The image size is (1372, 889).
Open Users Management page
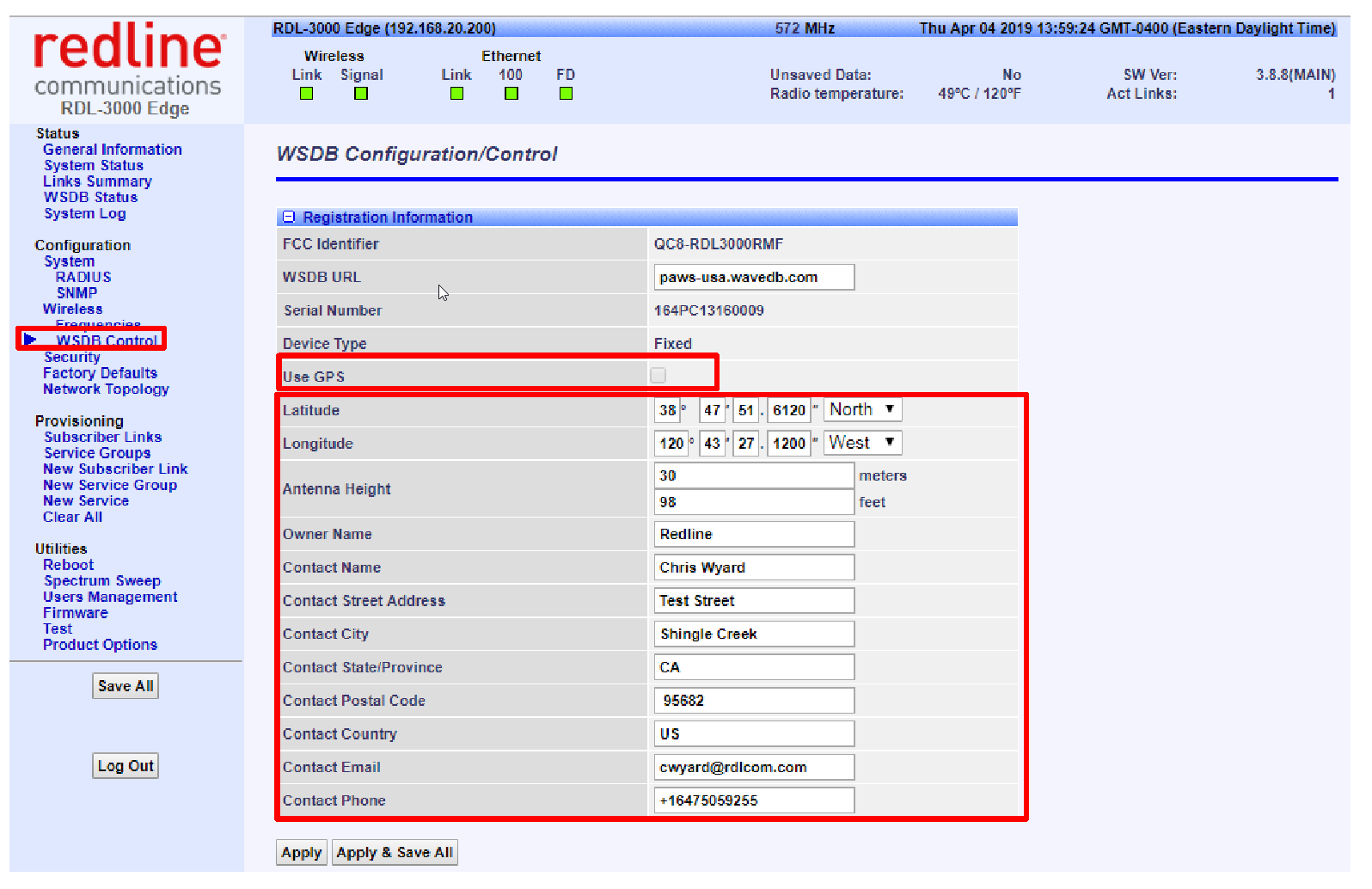[110, 598]
